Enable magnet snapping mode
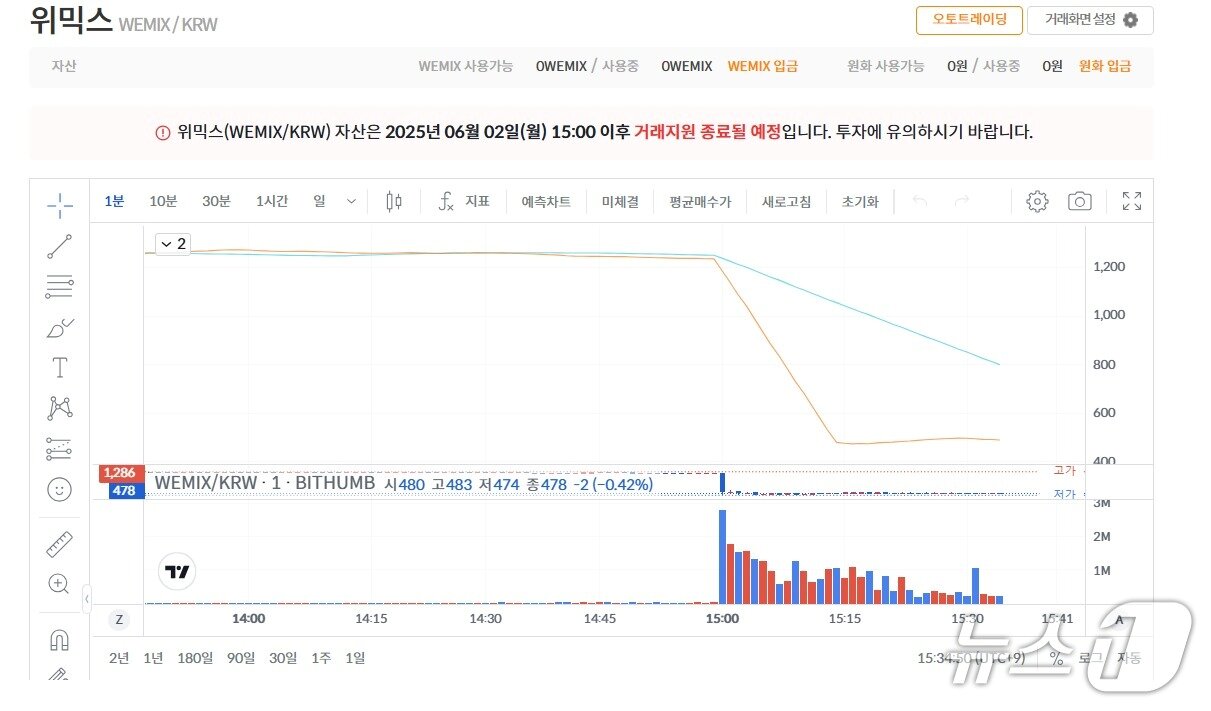Image resolution: width=1211 pixels, height=711 pixels. [x=60, y=638]
